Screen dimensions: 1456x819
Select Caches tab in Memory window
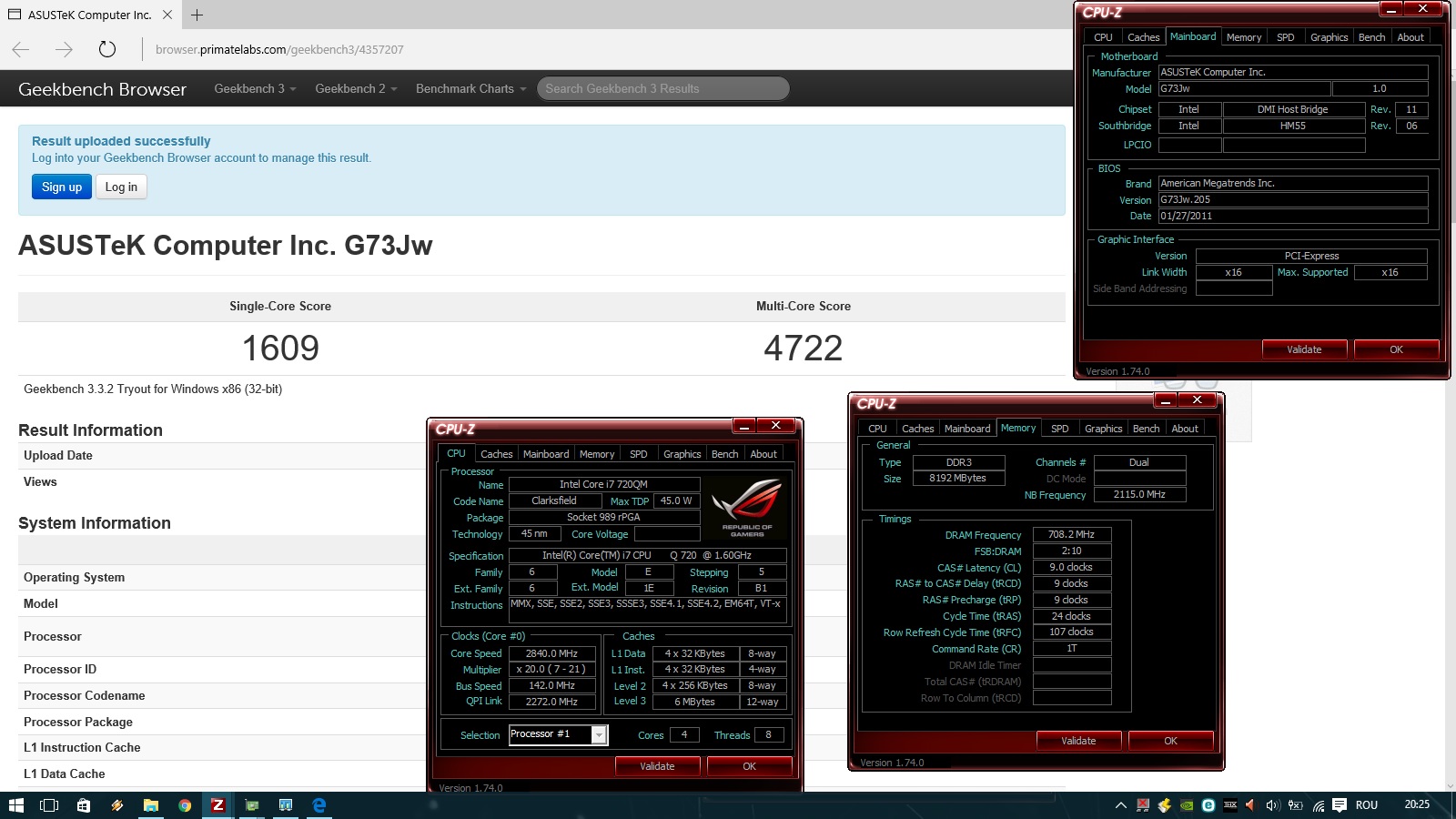pos(917,429)
